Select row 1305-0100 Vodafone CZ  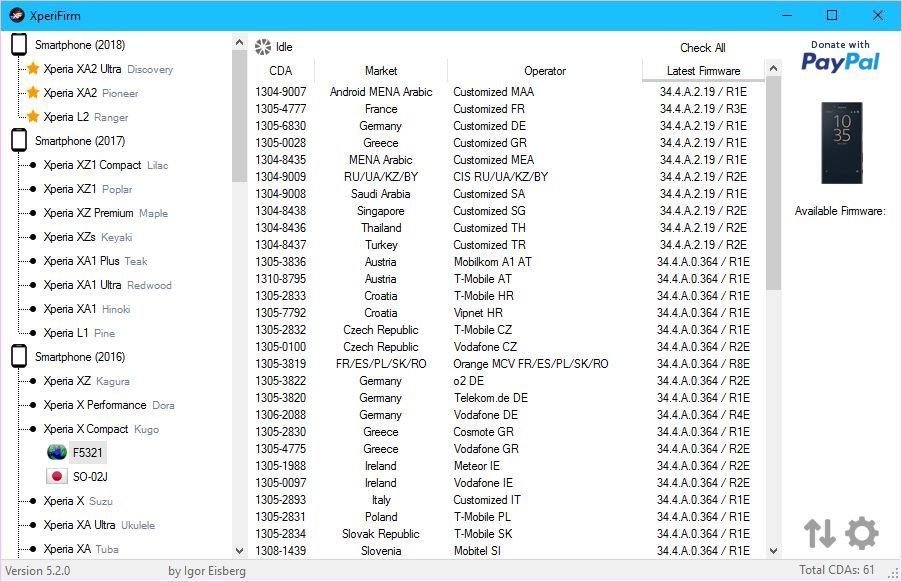507,347
